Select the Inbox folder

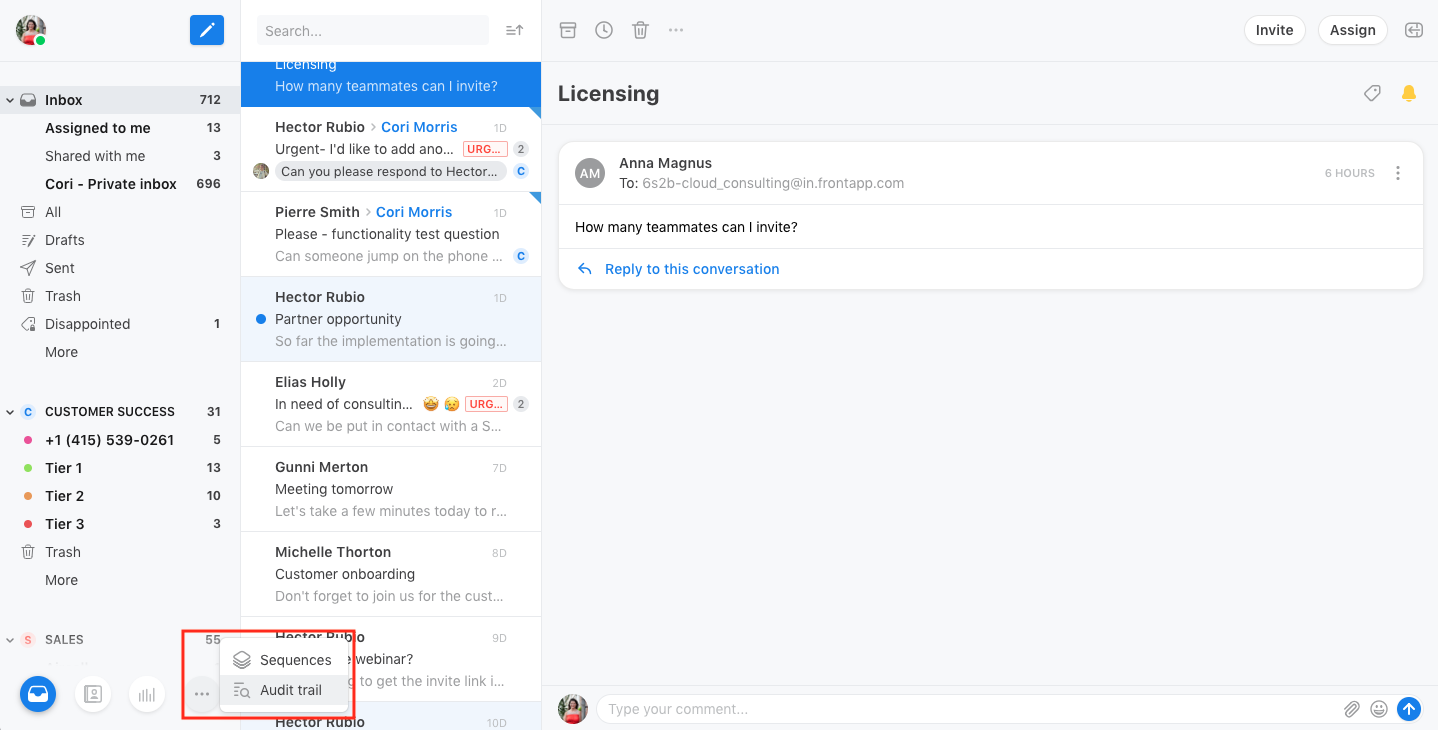coord(120,100)
